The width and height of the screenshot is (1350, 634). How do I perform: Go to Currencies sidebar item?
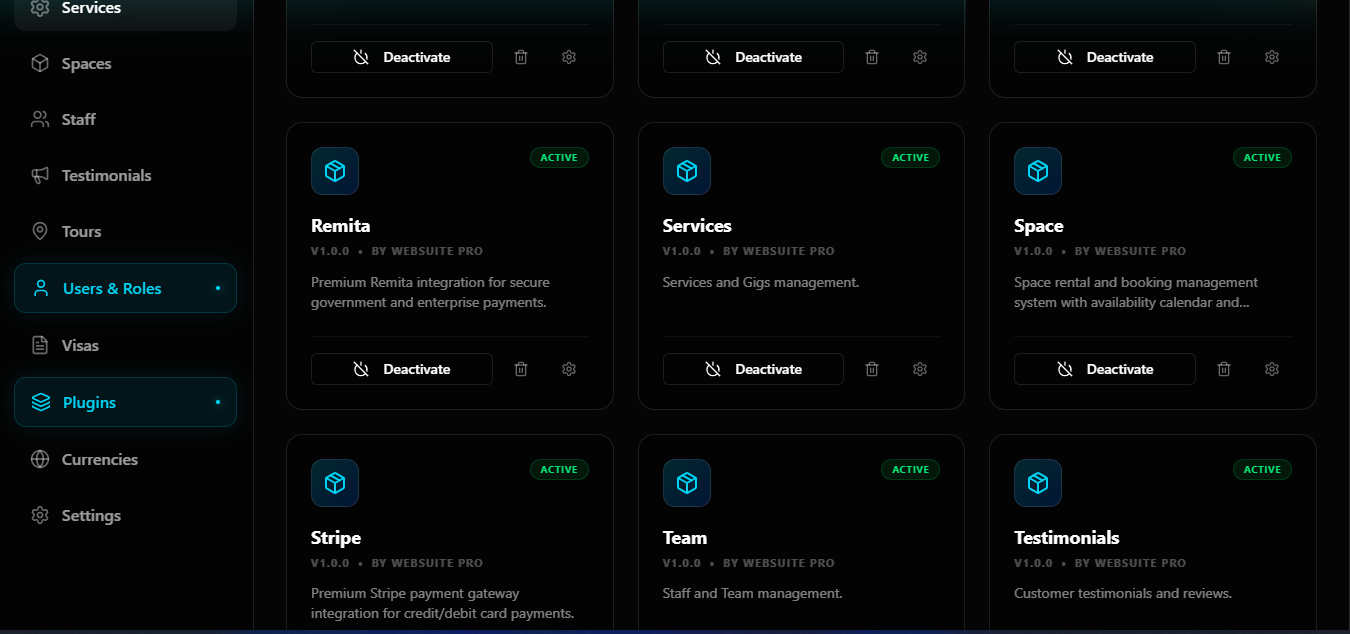point(99,459)
